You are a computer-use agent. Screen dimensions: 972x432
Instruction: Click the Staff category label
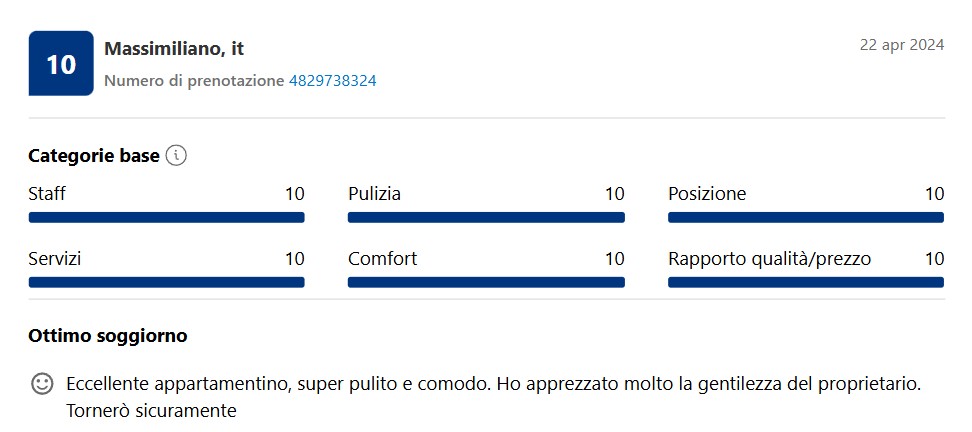point(47,194)
